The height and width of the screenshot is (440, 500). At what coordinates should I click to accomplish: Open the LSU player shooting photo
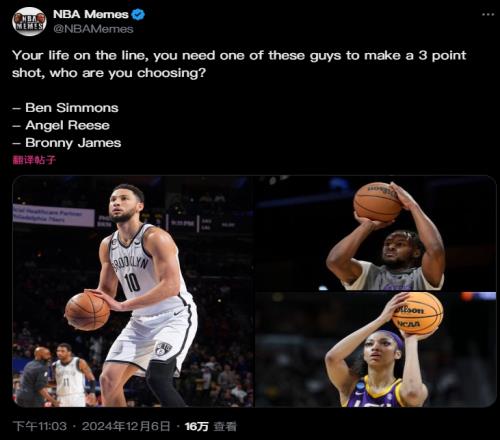coord(376,350)
